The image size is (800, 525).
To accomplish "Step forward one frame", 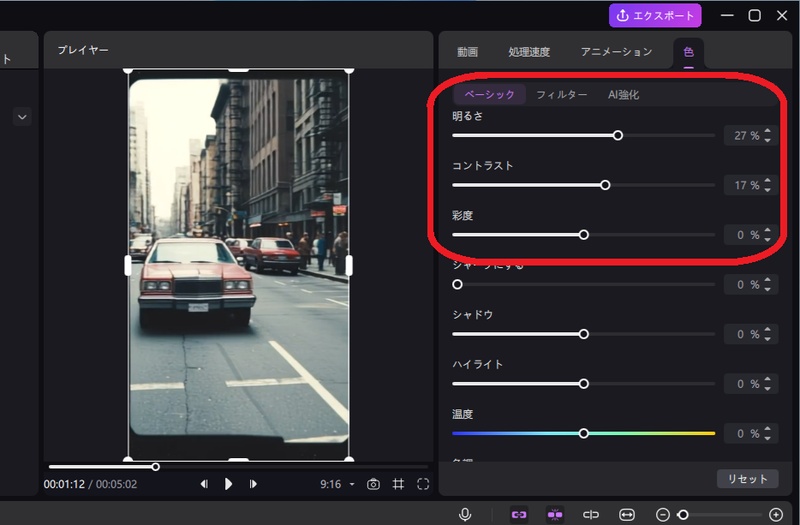I will (x=253, y=484).
